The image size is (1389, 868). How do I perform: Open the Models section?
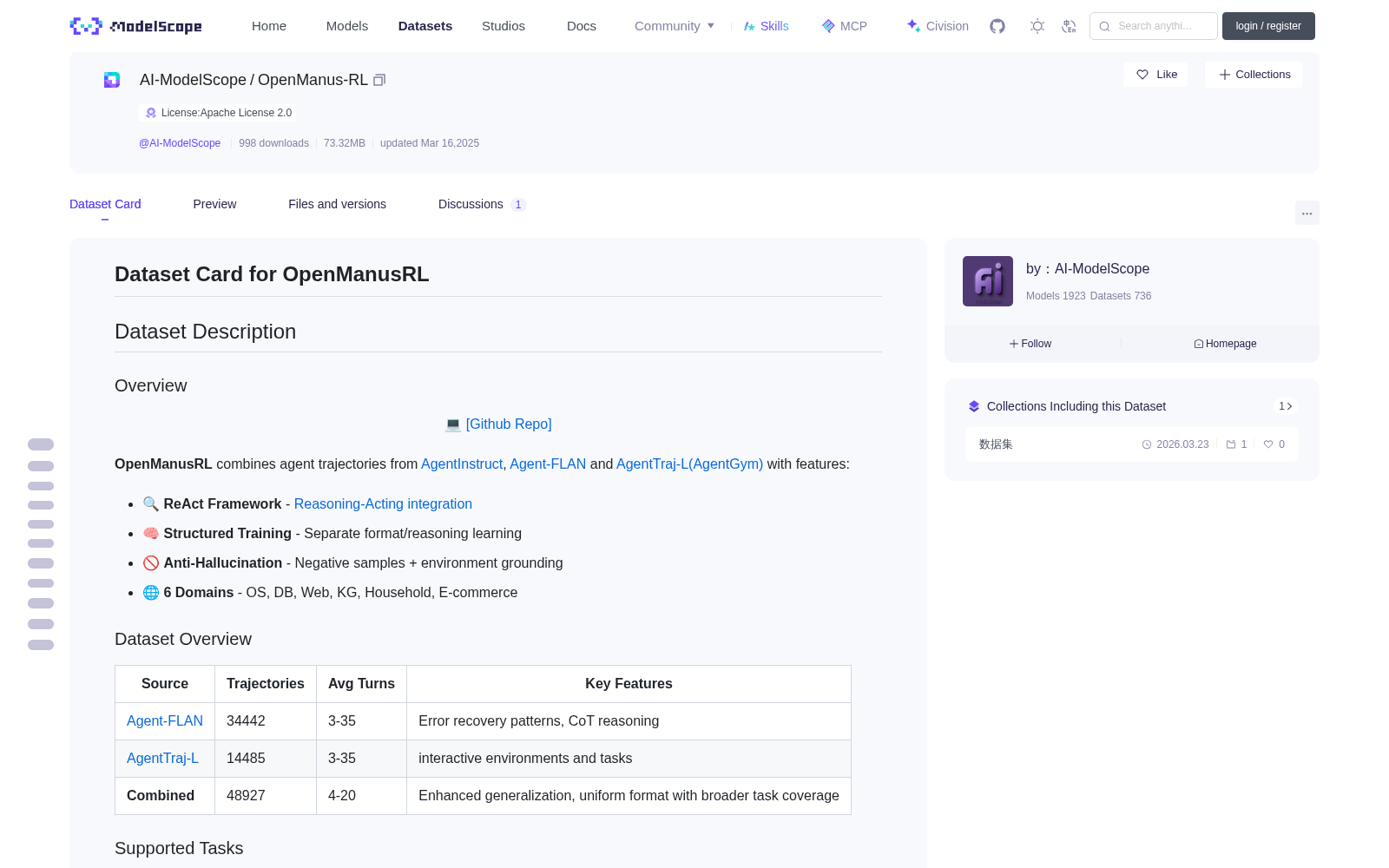click(x=347, y=26)
